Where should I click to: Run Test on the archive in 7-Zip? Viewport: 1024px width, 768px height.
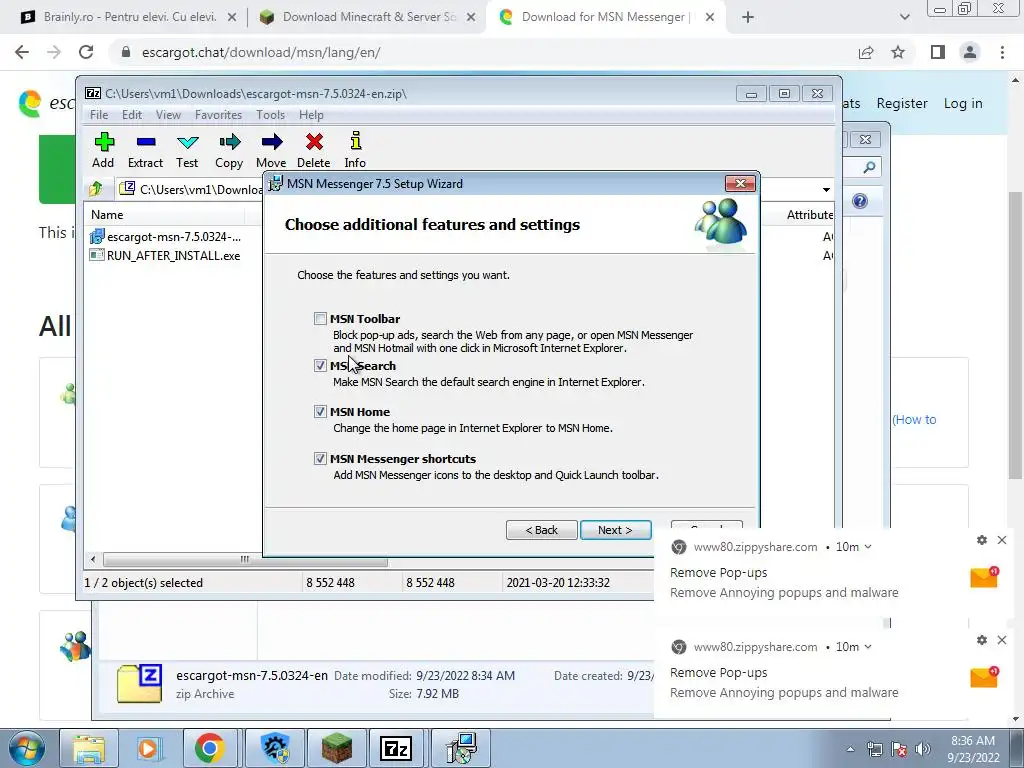click(x=187, y=150)
